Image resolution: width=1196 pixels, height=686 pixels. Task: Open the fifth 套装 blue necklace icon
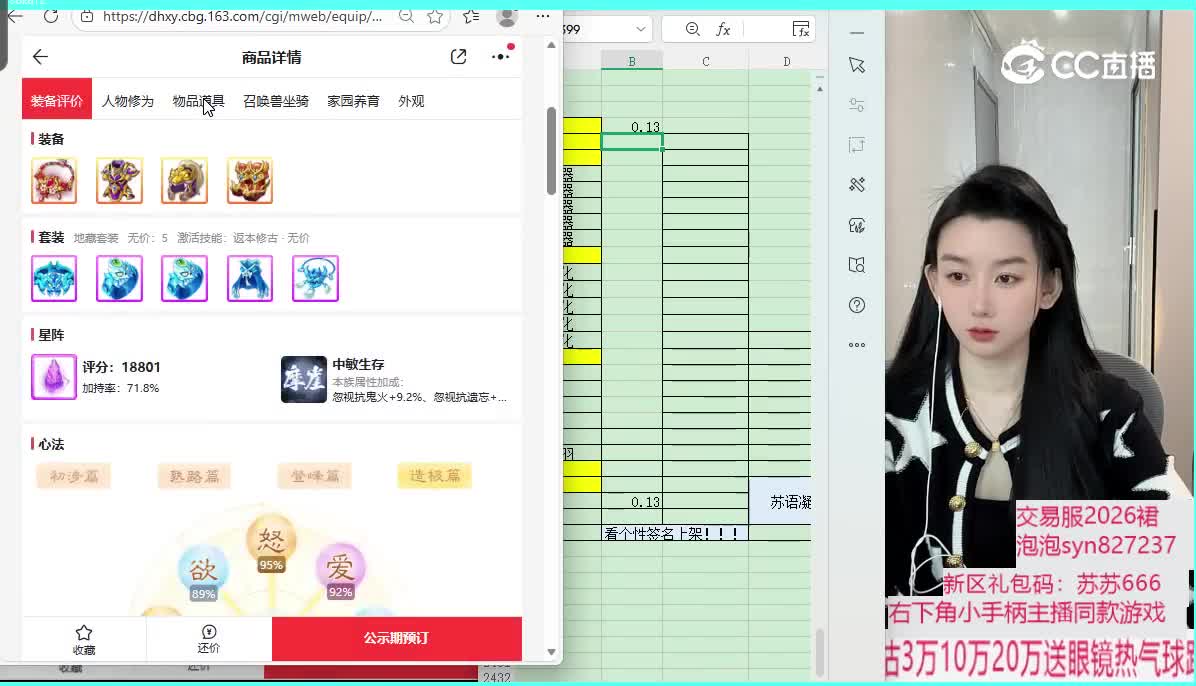[315, 279]
